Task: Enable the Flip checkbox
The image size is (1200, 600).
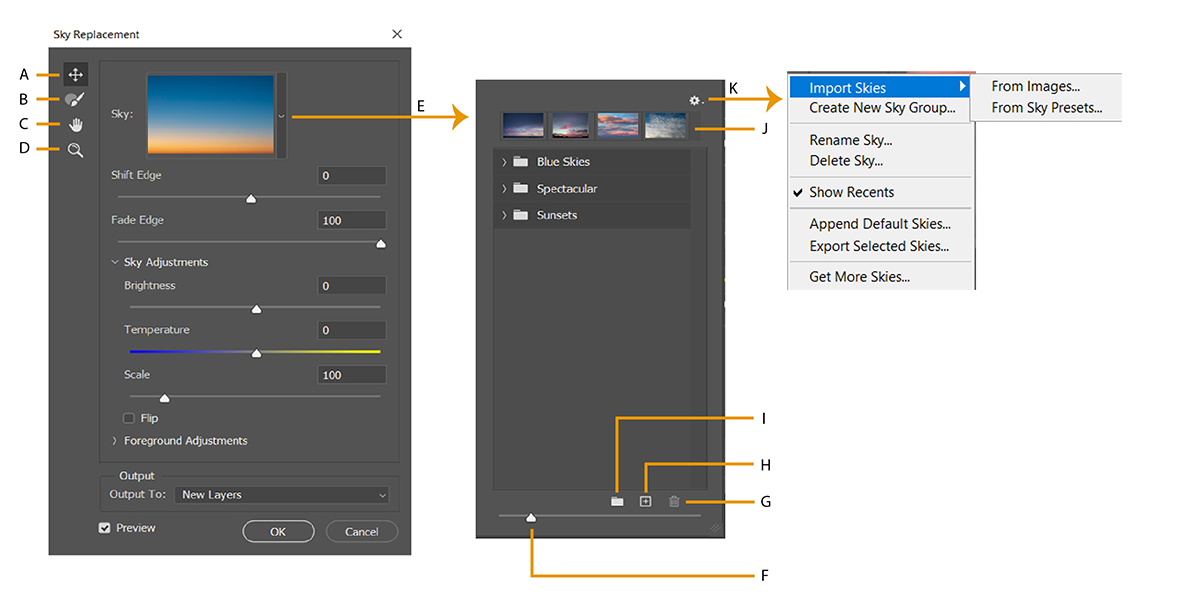Action: (128, 418)
